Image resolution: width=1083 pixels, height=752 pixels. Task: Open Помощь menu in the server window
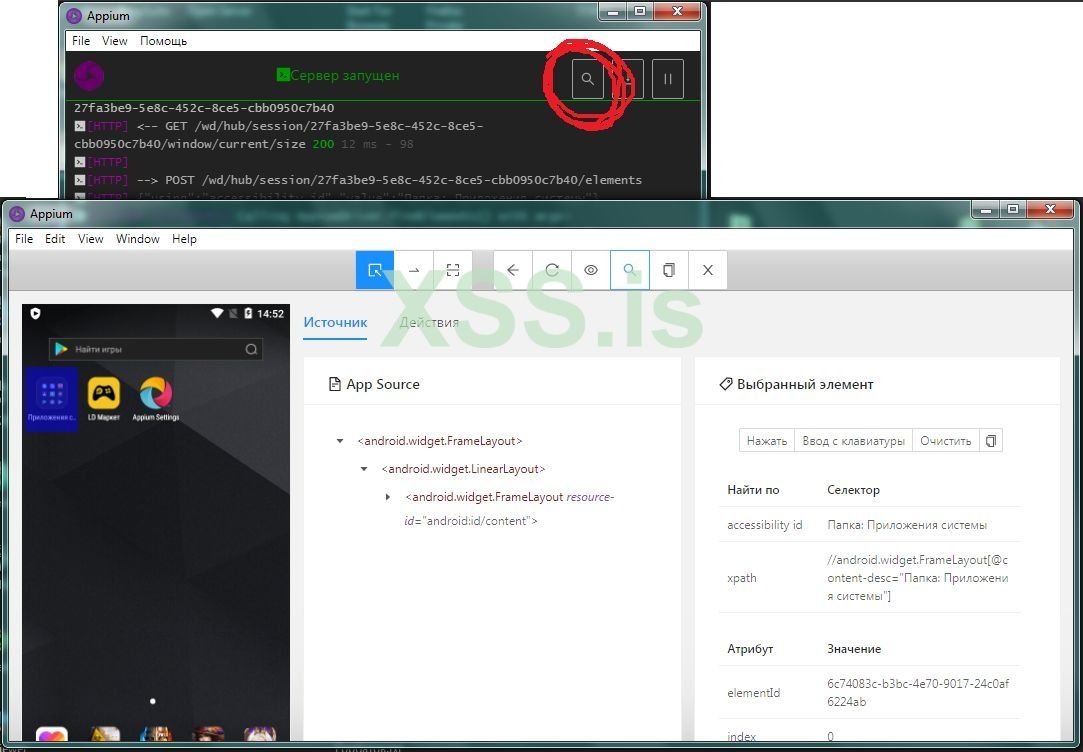tap(164, 41)
